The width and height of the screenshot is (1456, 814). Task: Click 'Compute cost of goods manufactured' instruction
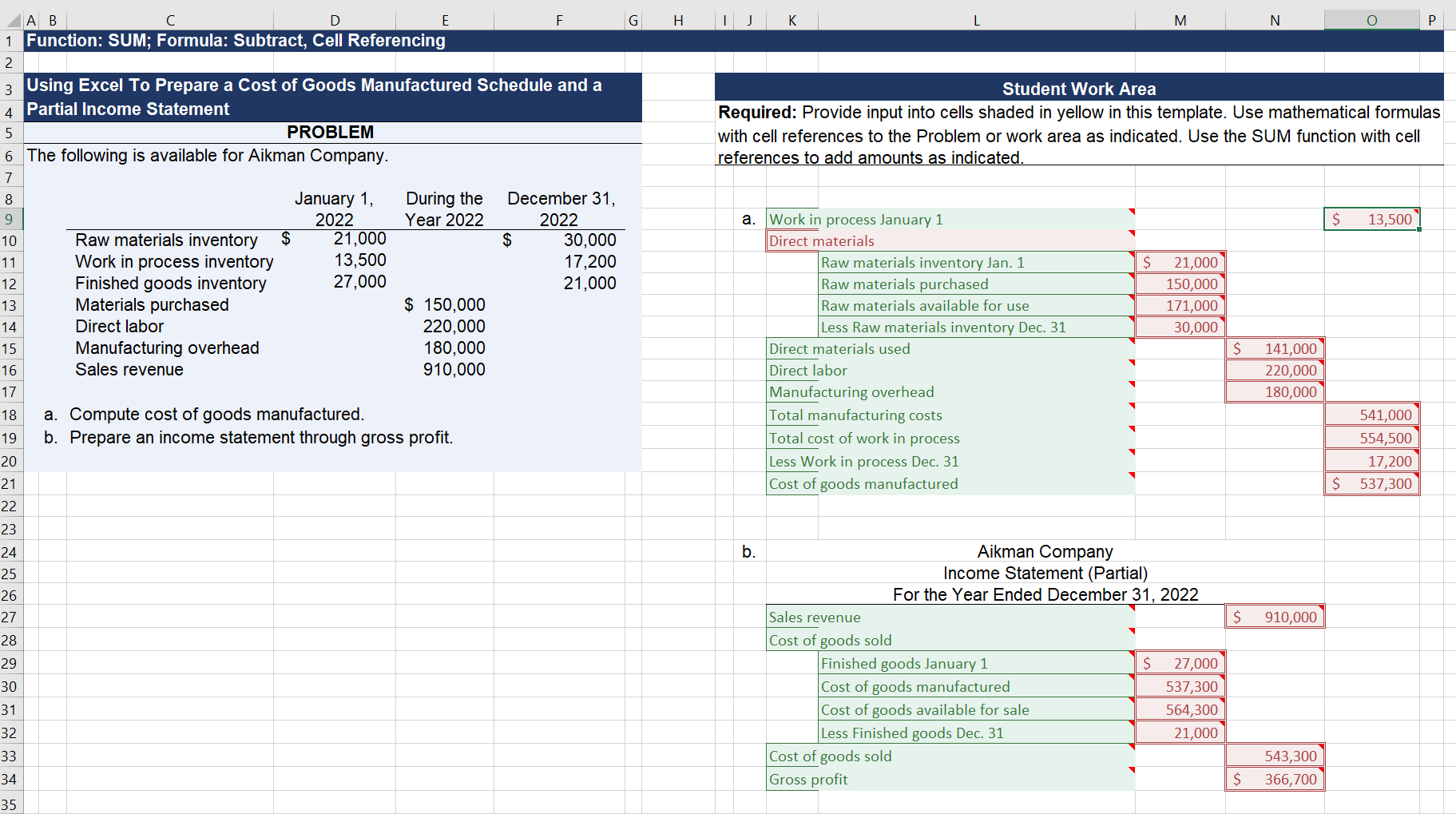click(x=216, y=414)
